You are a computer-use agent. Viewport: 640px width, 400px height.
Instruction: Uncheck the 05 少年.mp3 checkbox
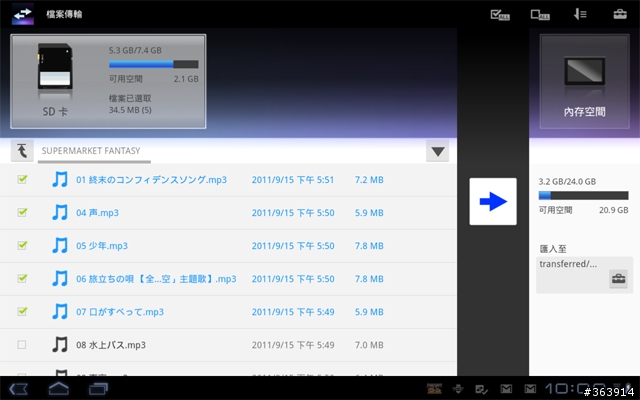pyautogui.click(x=22, y=245)
